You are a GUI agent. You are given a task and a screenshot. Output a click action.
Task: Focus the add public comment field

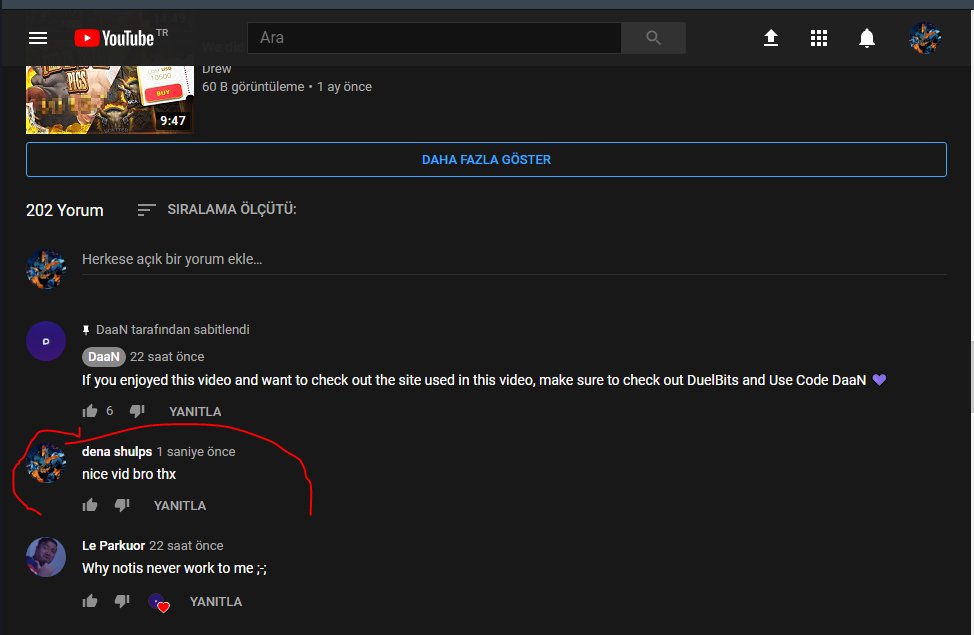[x=514, y=259]
